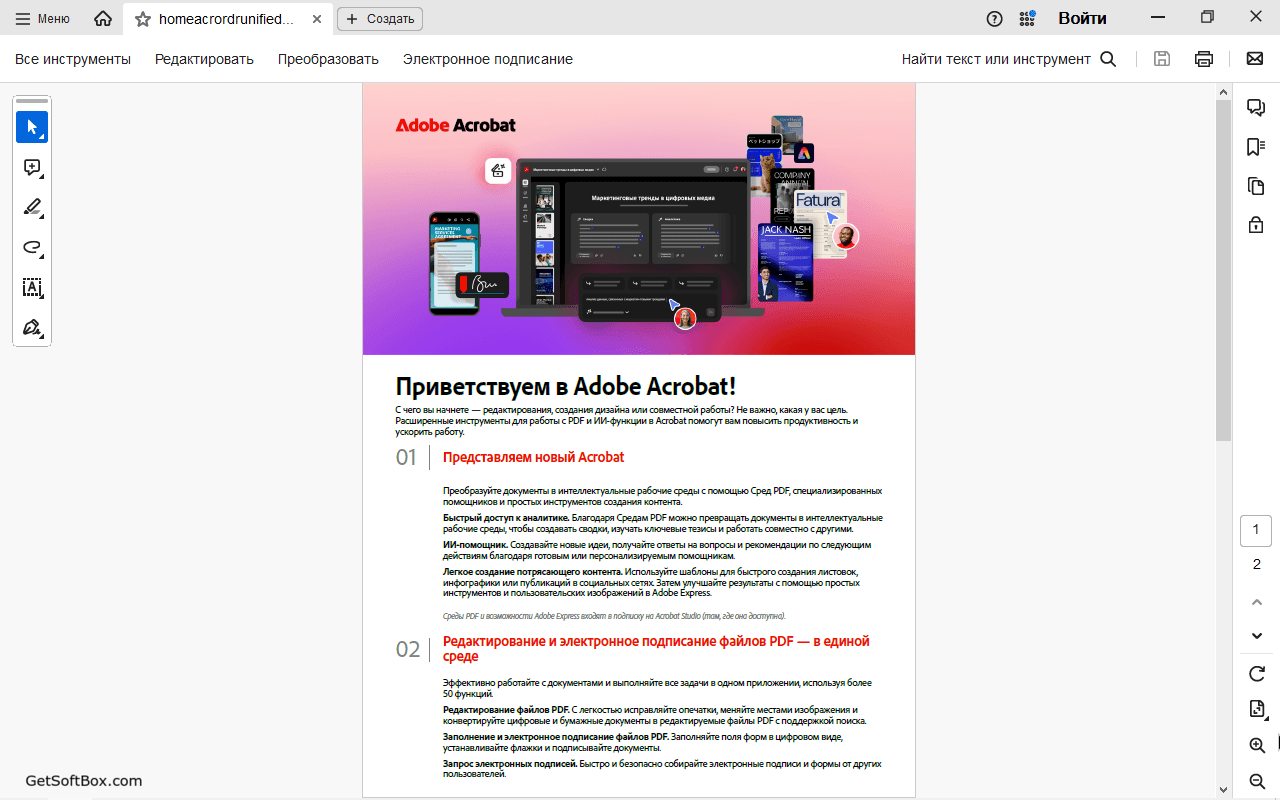The image size is (1280, 800).
Task: Send the file by email envelope icon
Action: [x=1255, y=59]
